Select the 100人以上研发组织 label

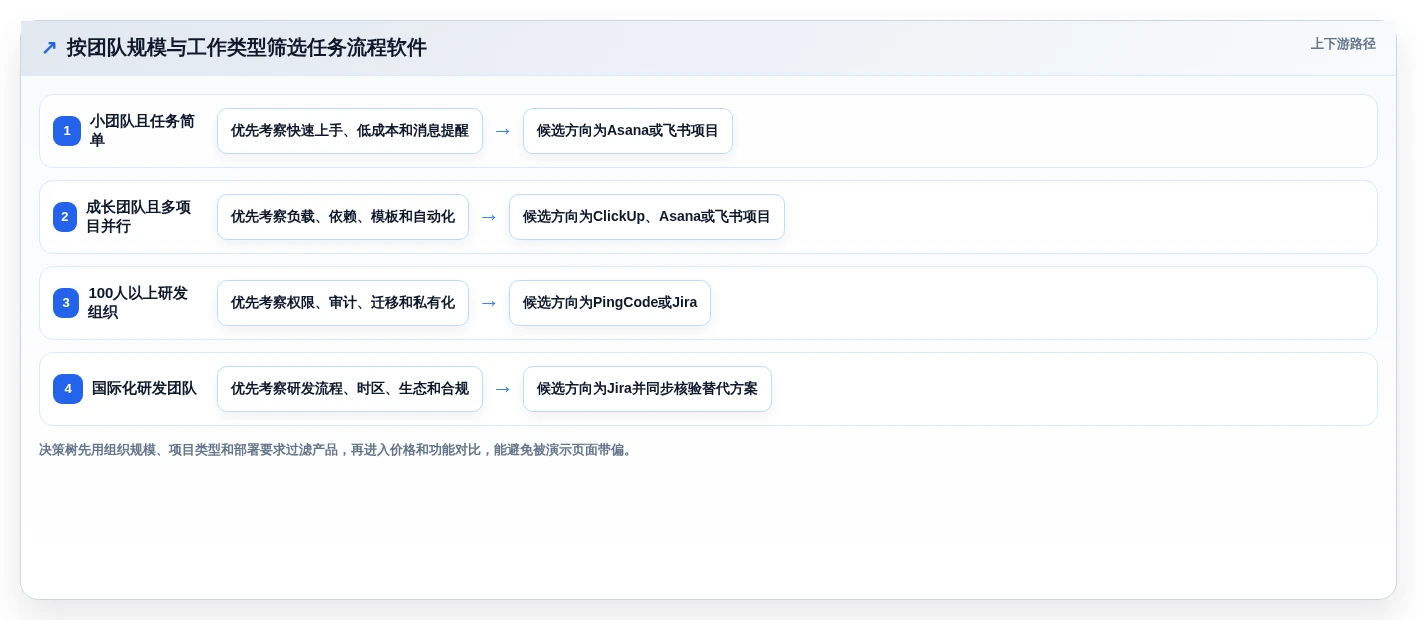pyautogui.click(x=138, y=303)
